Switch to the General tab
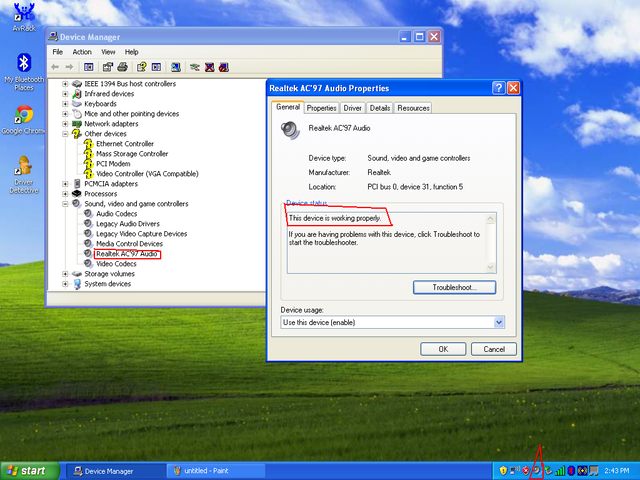The height and width of the screenshot is (480, 640). tap(288, 107)
